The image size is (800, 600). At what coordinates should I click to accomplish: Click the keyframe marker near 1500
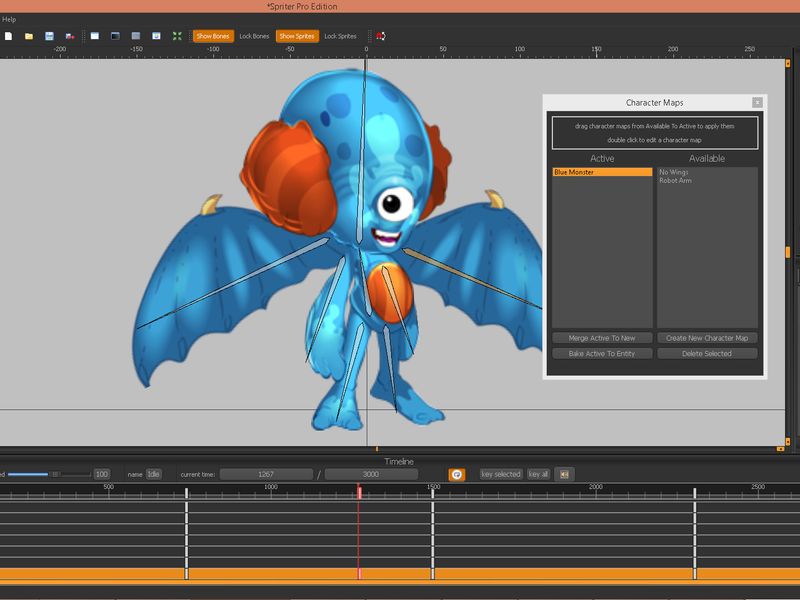(x=433, y=493)
